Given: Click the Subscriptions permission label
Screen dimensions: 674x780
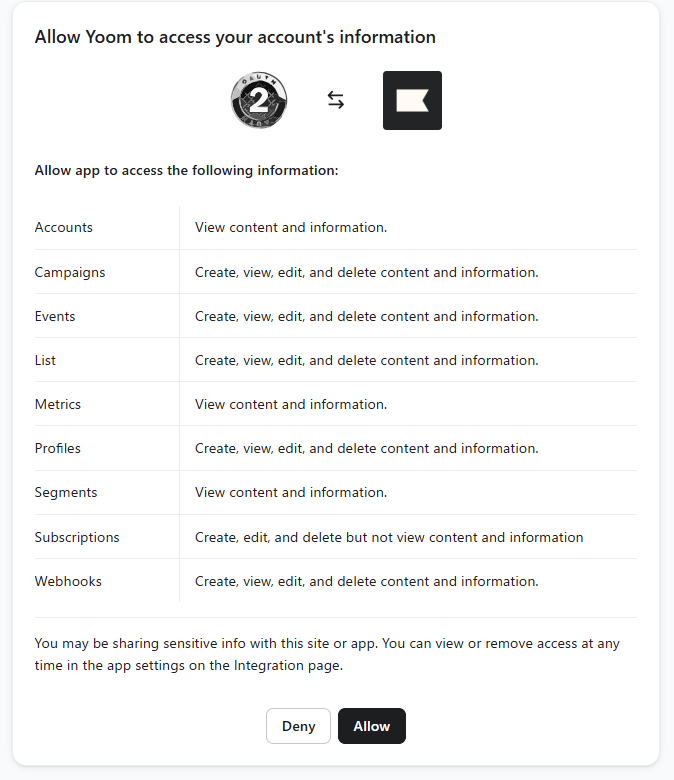Looking at the screenshot, I should pos(77,537).
